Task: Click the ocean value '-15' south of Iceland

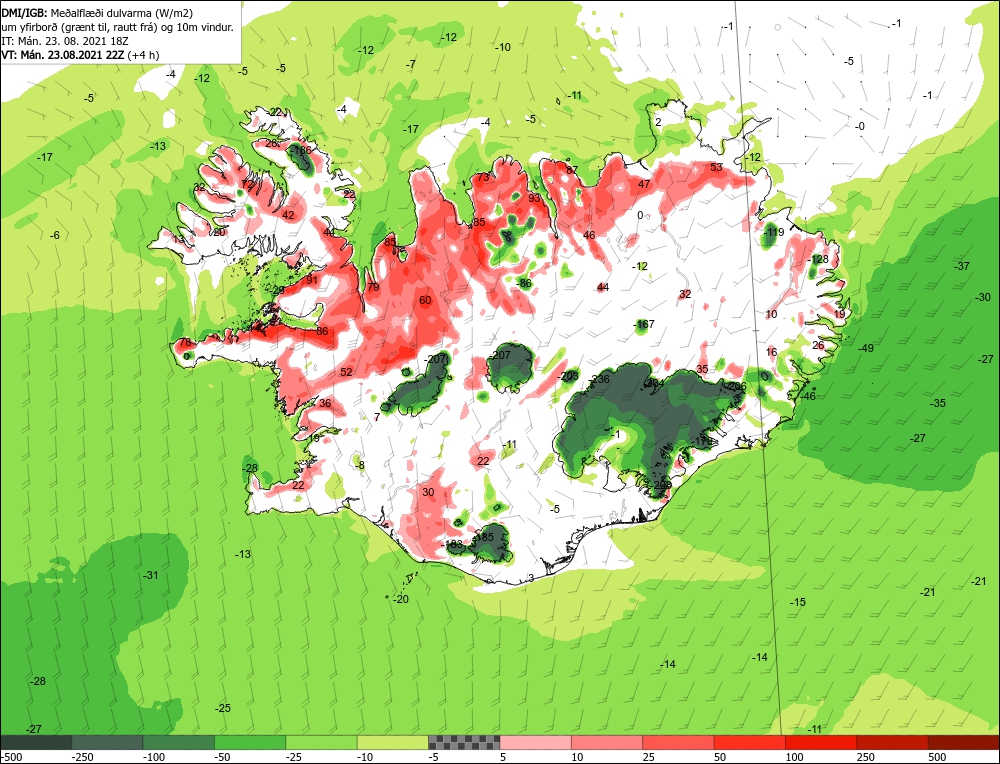Action: click(x=798, y=603)
